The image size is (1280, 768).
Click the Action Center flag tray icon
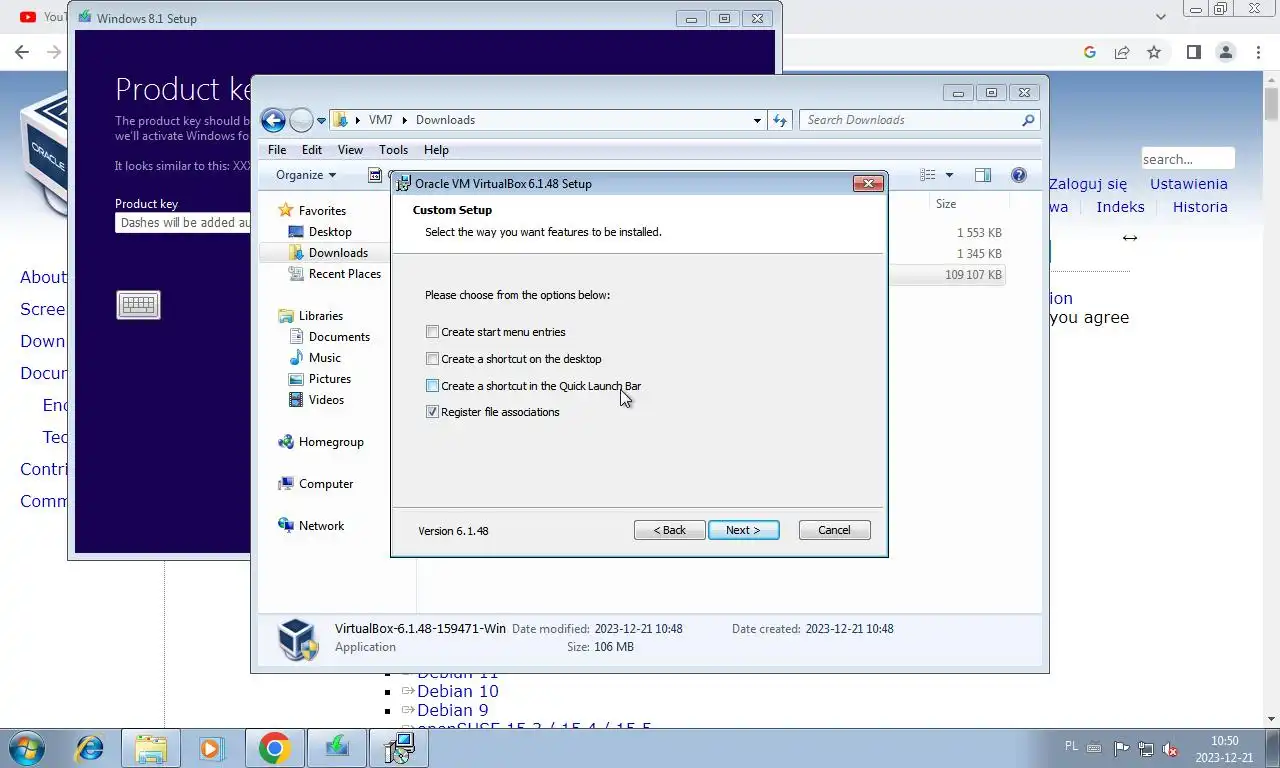[1121, 749]
